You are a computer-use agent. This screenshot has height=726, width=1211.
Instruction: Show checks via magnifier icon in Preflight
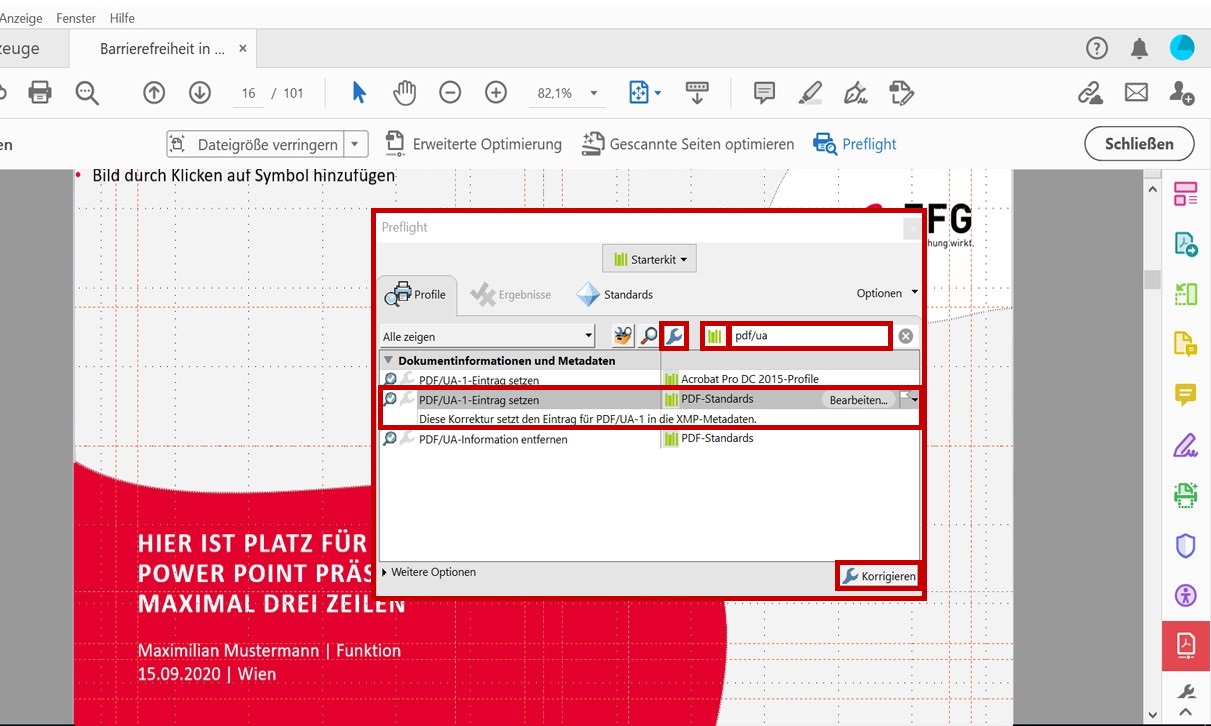pyautogui.click(x=649, y=336)
